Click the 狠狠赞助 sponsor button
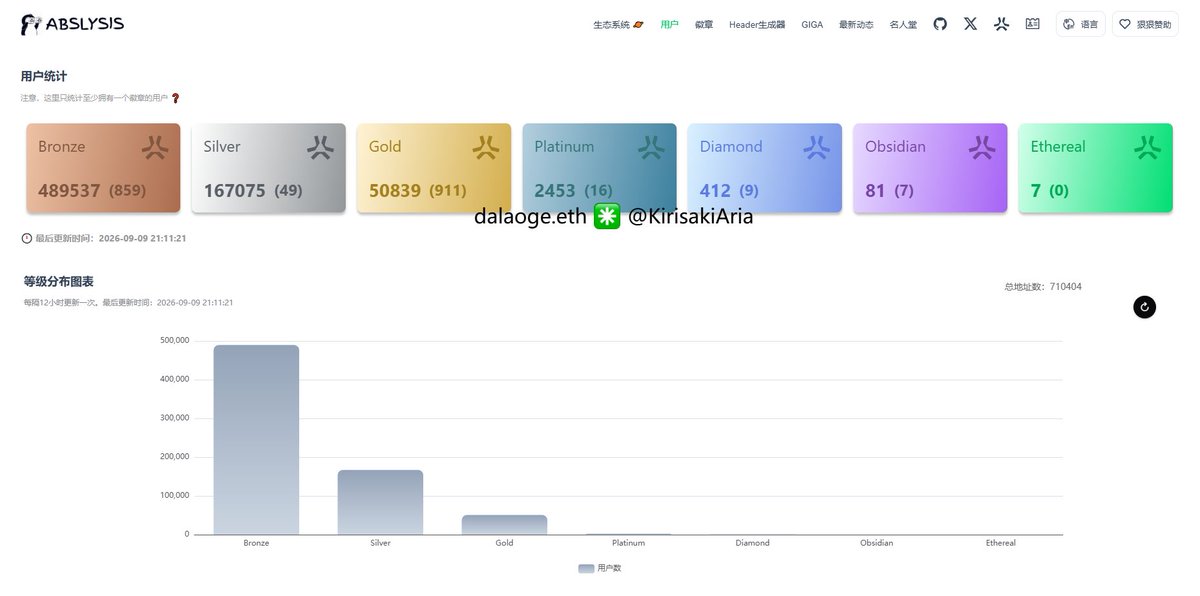 pos(1145,24)
